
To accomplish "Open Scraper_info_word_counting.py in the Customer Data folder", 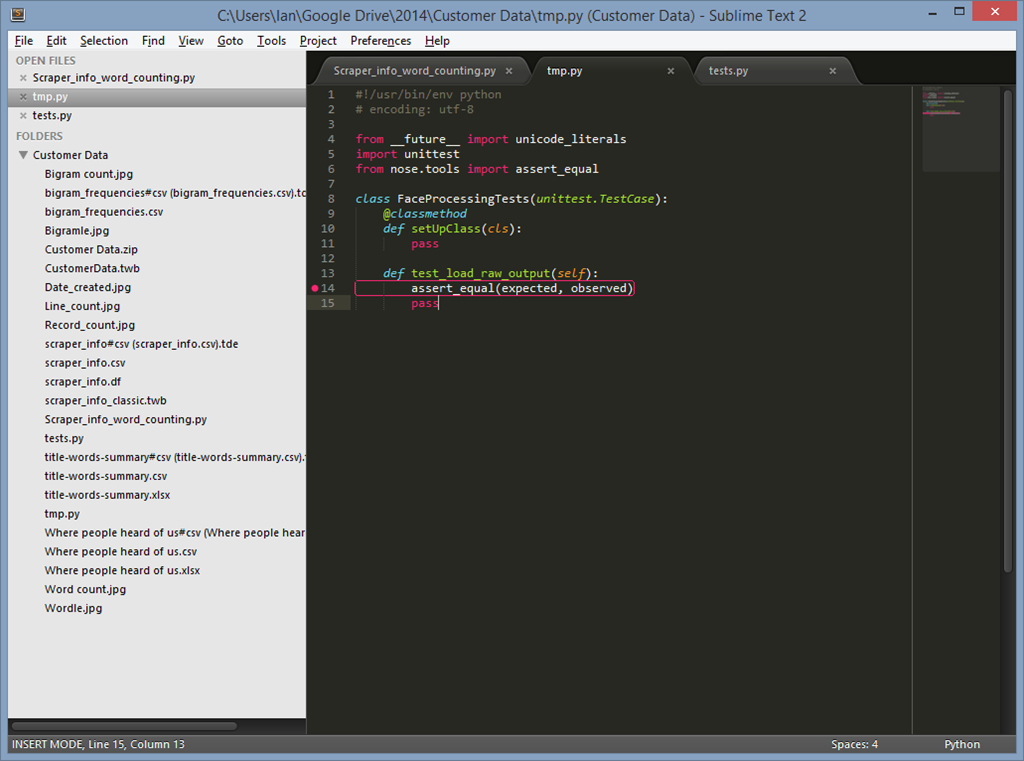I will pyautogui.click(x=125, y=419).
